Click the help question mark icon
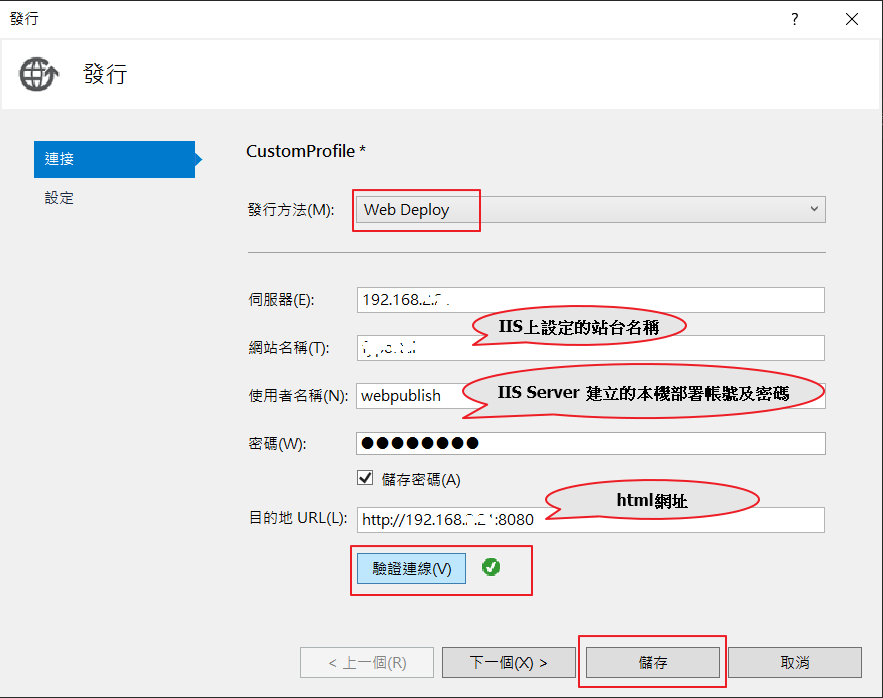This screenshot has width=883, height=698. (x=795, y=19)
